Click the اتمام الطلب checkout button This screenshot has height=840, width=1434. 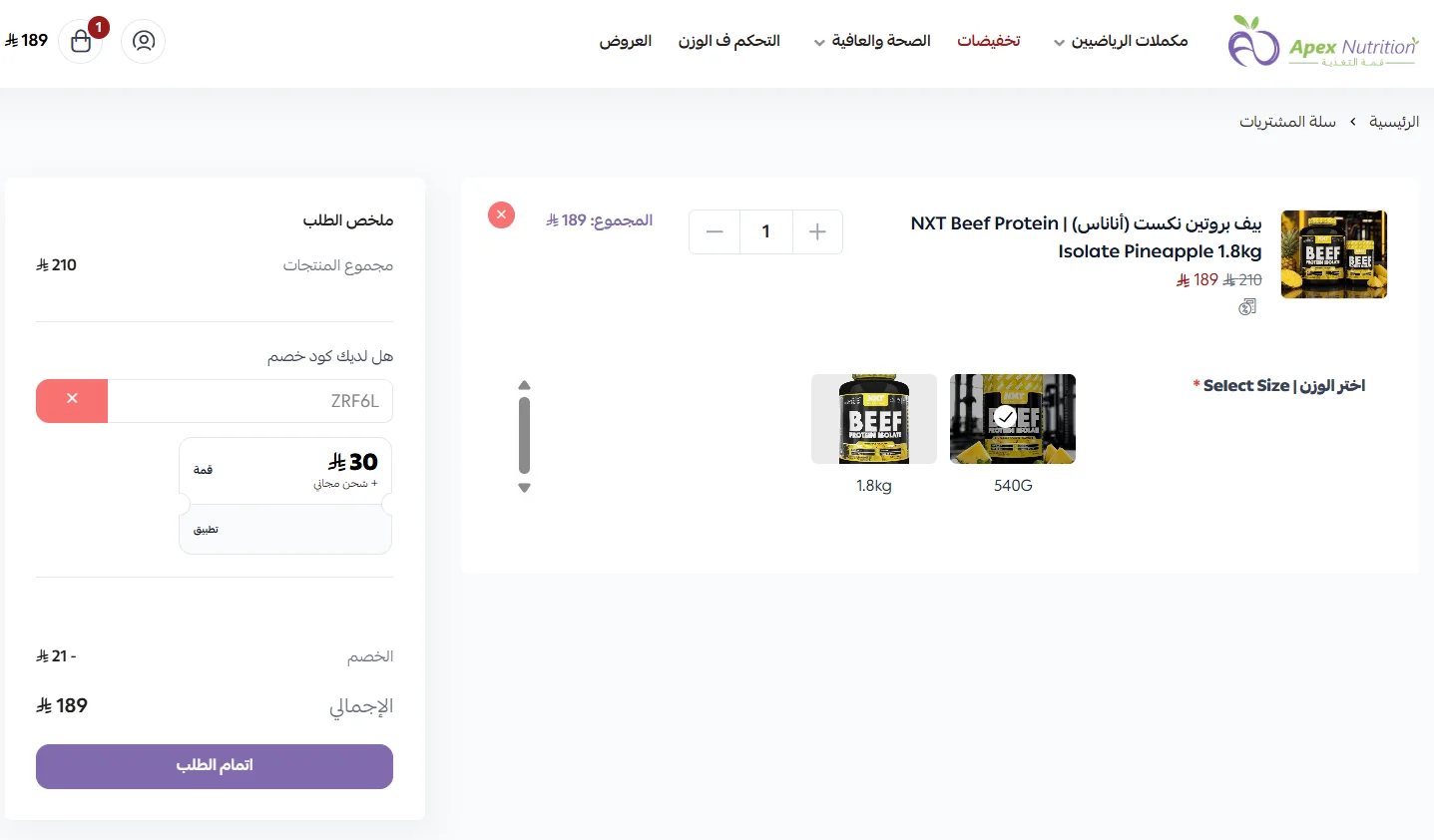(x=215, y=766)
